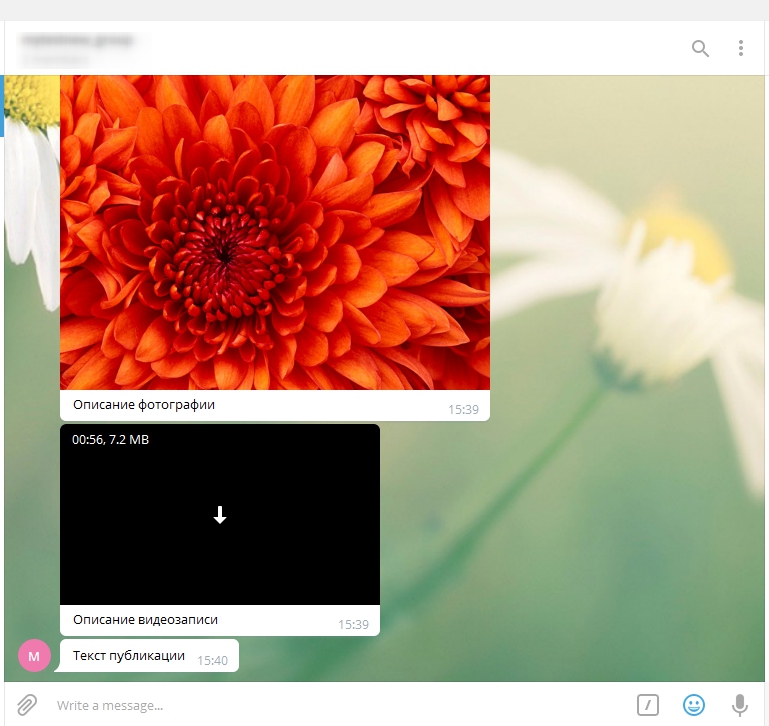The width and height of the screenshot is (769, 726).
Task: Click the microphone voice message icon
Action: point(740,705)
